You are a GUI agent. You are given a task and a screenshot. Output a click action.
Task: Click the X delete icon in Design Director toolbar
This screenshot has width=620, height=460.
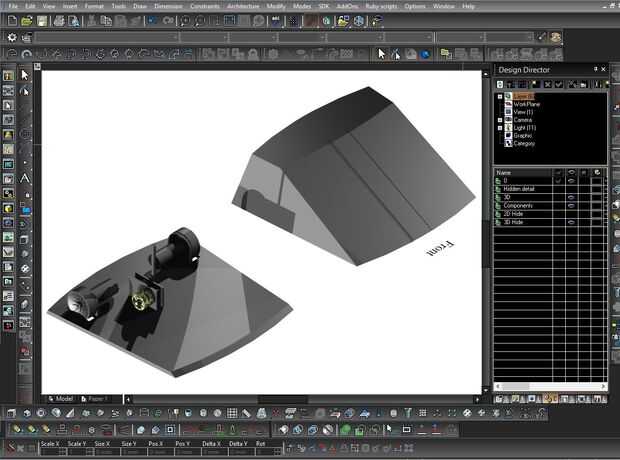pos(548,84)
